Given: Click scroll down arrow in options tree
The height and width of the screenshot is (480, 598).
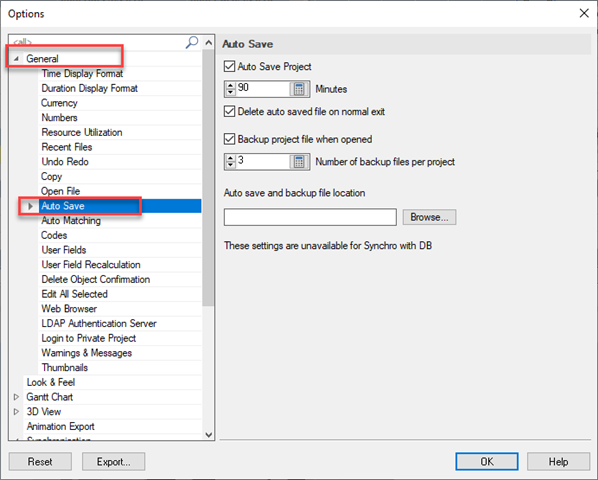Looking at the screenshot, I should [x=209, y=435].
